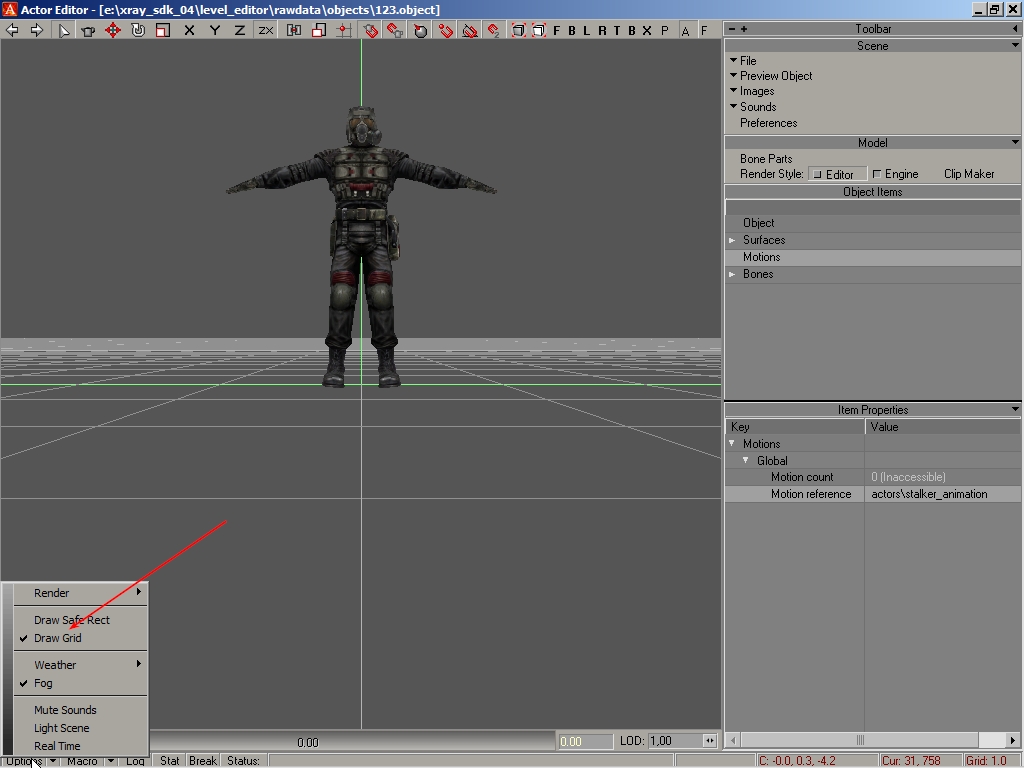Collapse the Scene panel header arrow

point(1015,46)
